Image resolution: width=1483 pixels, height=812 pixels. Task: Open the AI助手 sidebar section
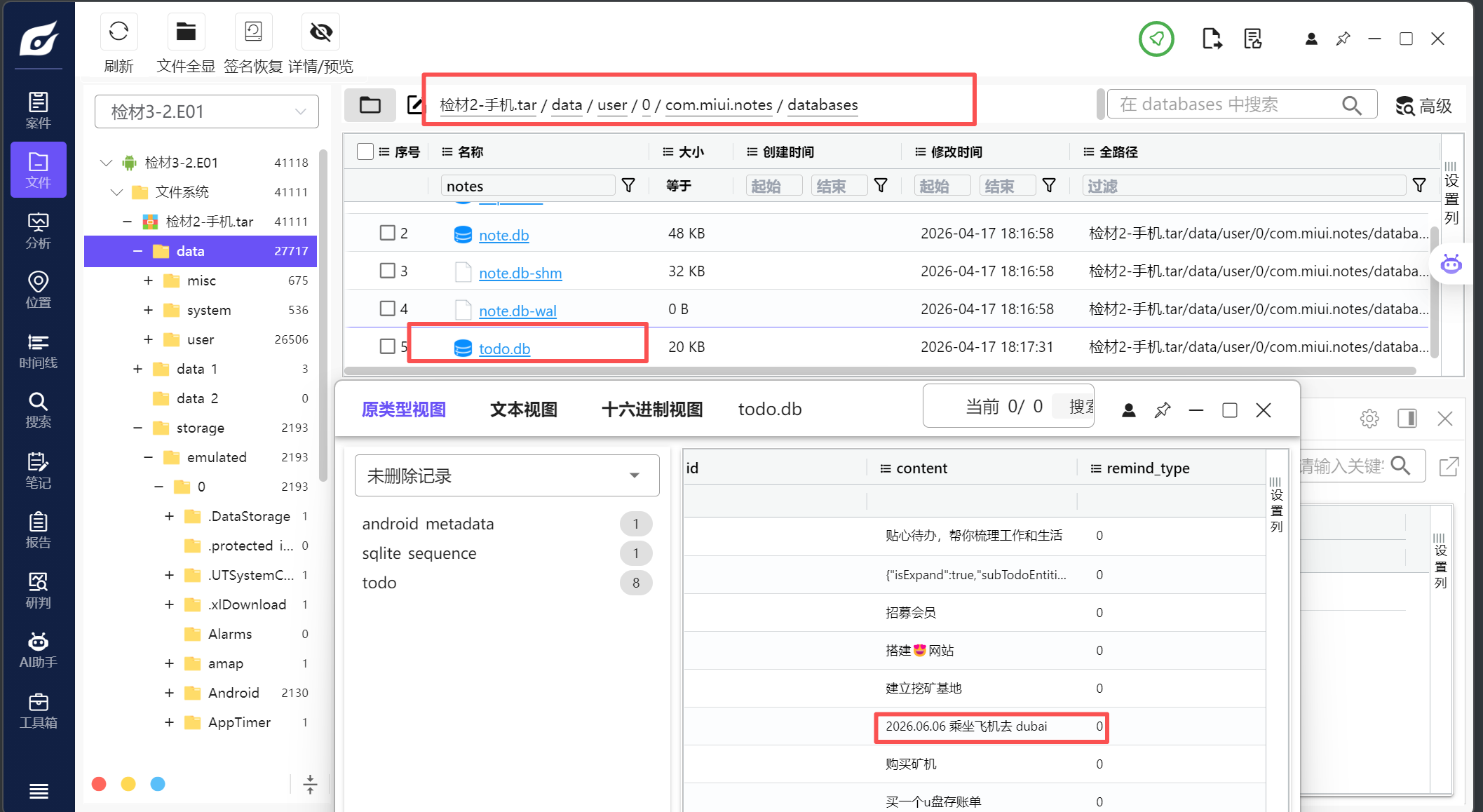click(38, 650)
